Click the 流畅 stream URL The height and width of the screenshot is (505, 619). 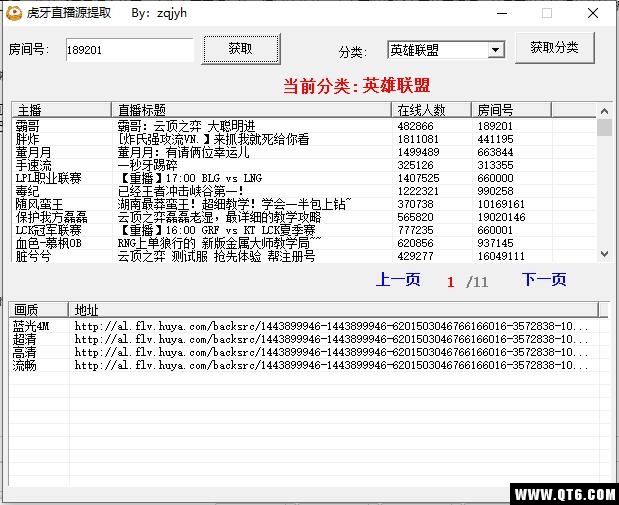coord(331,366)
